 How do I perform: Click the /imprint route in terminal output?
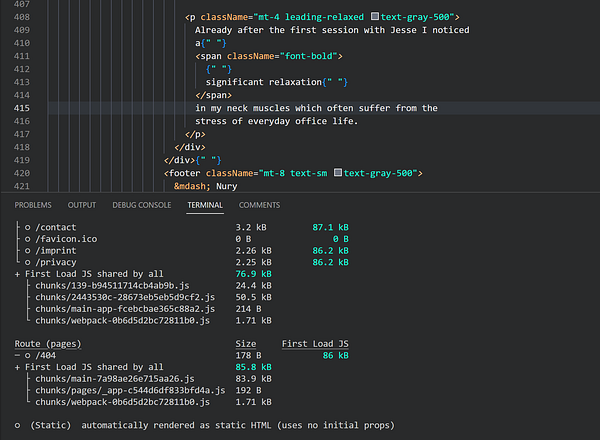(56, 252)
